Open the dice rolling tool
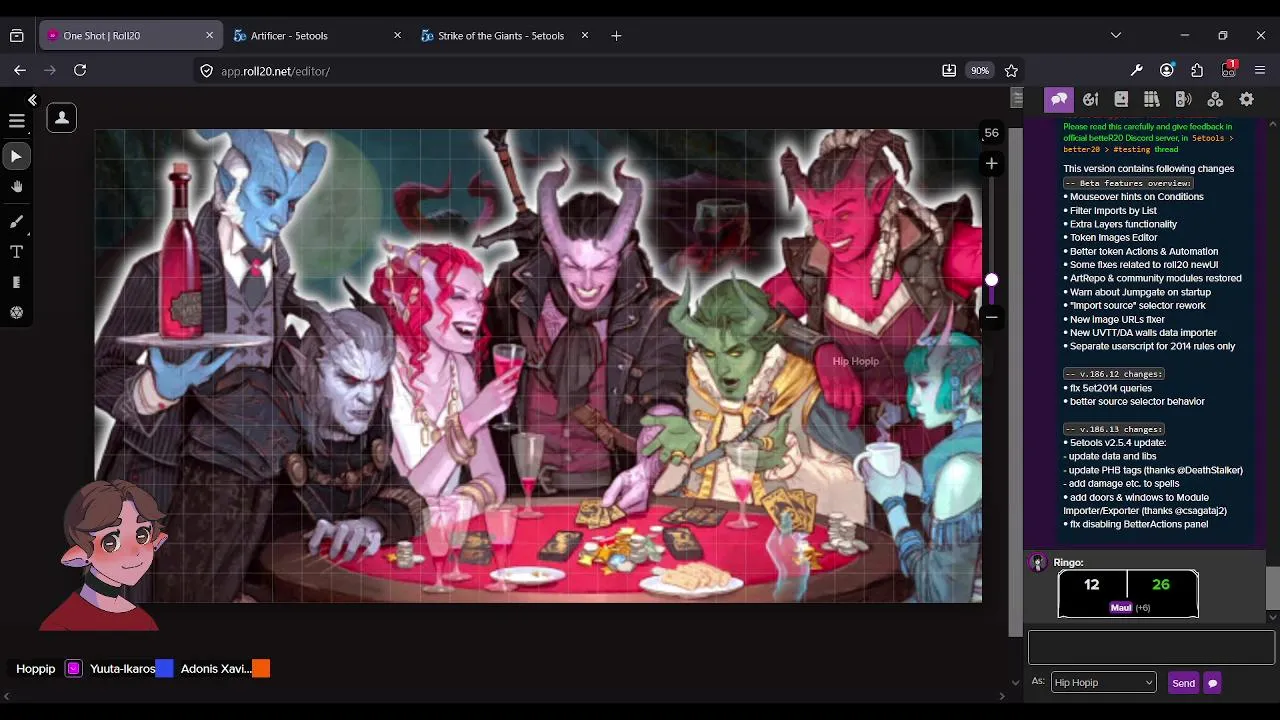1280x720 pixels. click(16, 313)
